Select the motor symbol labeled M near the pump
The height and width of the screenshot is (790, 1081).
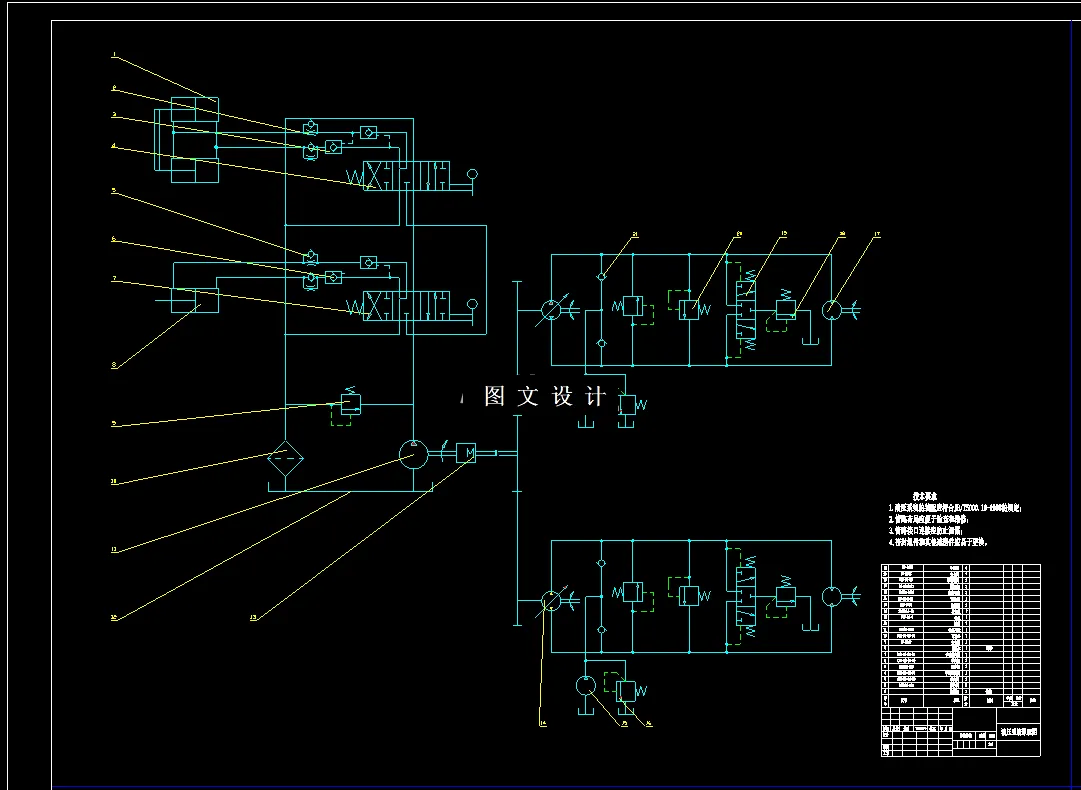click(466, 453)
